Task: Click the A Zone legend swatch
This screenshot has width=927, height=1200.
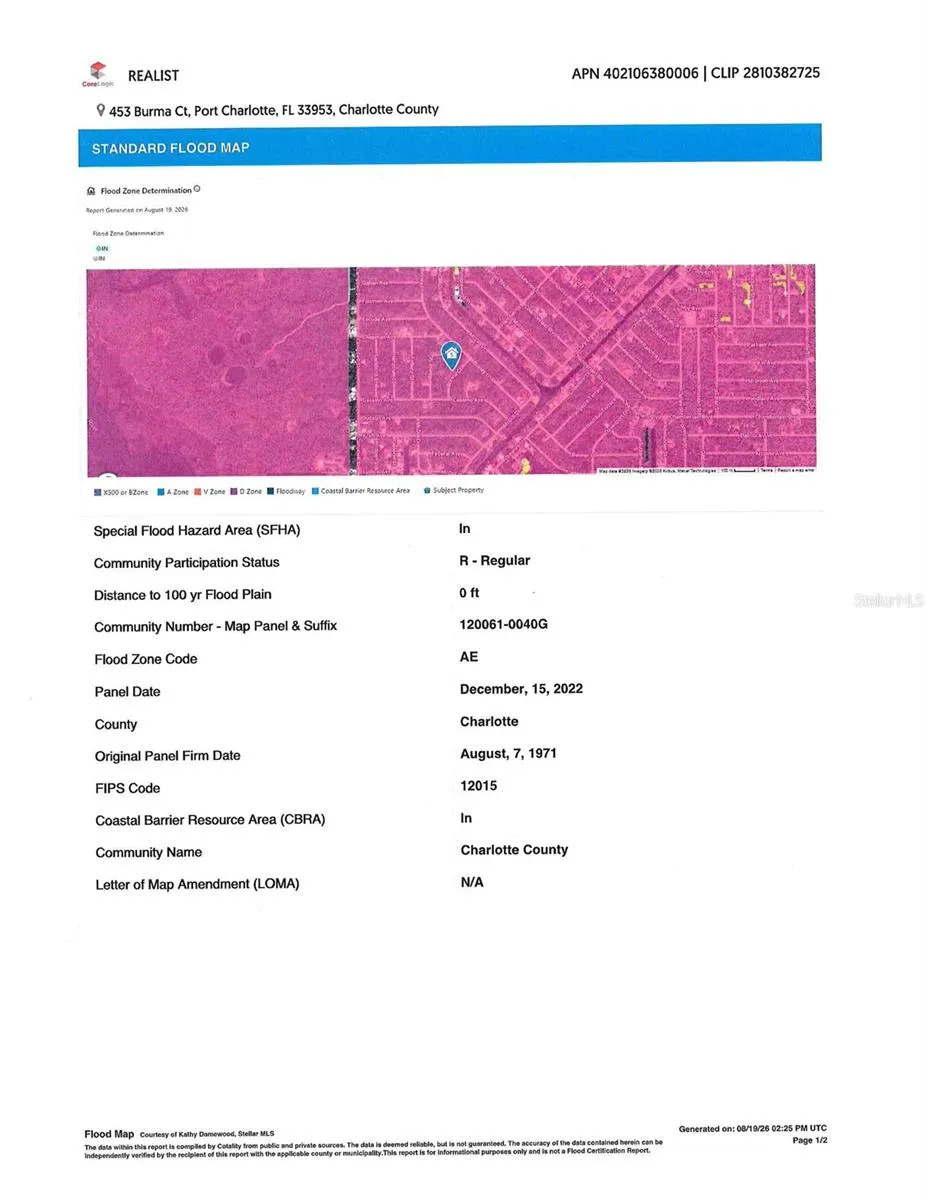Action: click(161, 492)
